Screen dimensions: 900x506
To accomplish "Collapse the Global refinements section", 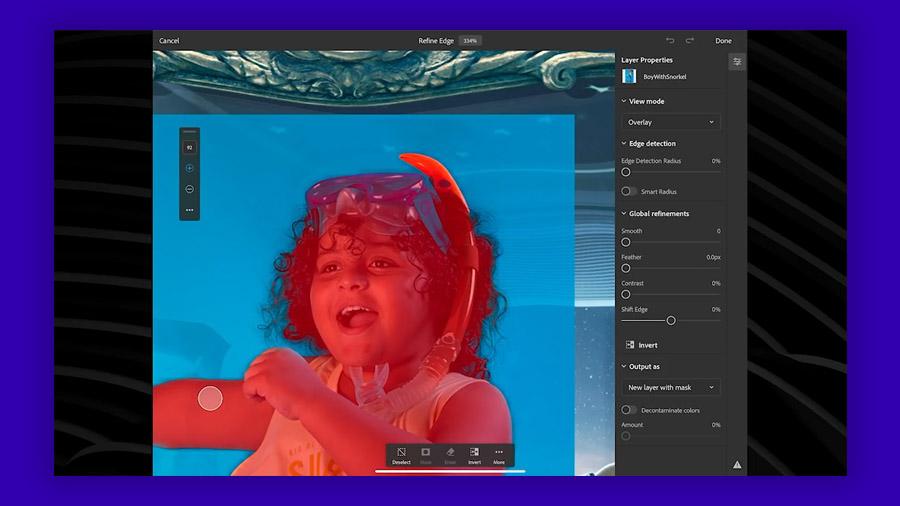I will (624, 213).
